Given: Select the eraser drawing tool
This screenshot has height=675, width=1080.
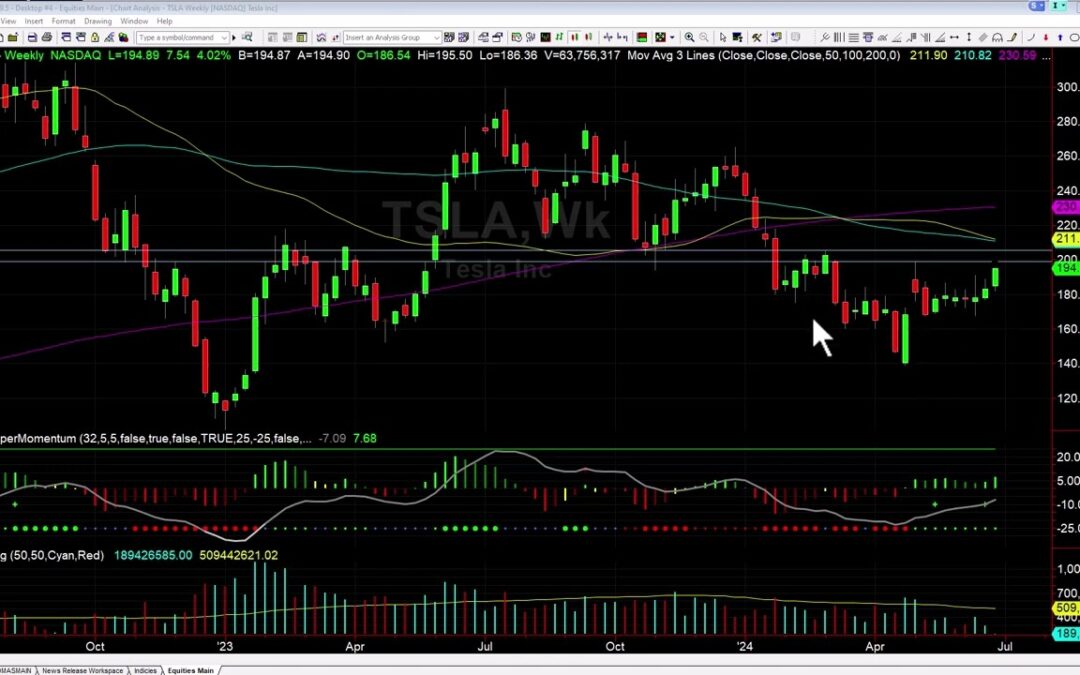Looking at the screenshot, I should pyautogui.click(x=983, y=37).
